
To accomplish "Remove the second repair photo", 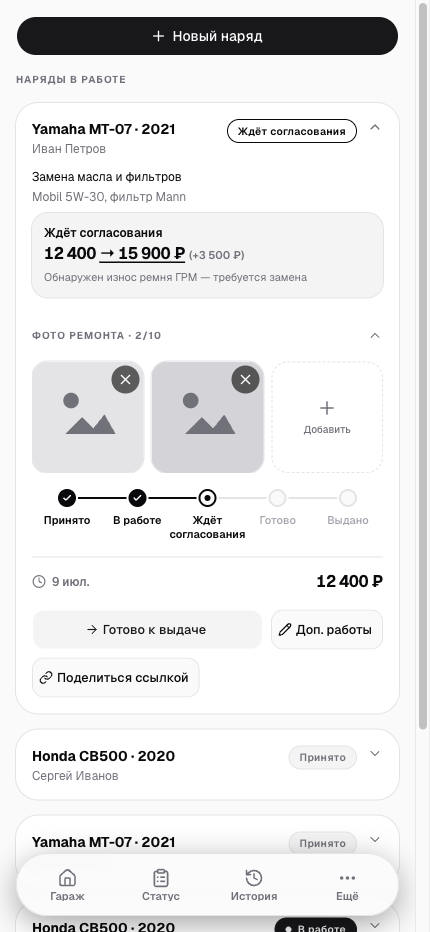I will click(x=245, y=379).
